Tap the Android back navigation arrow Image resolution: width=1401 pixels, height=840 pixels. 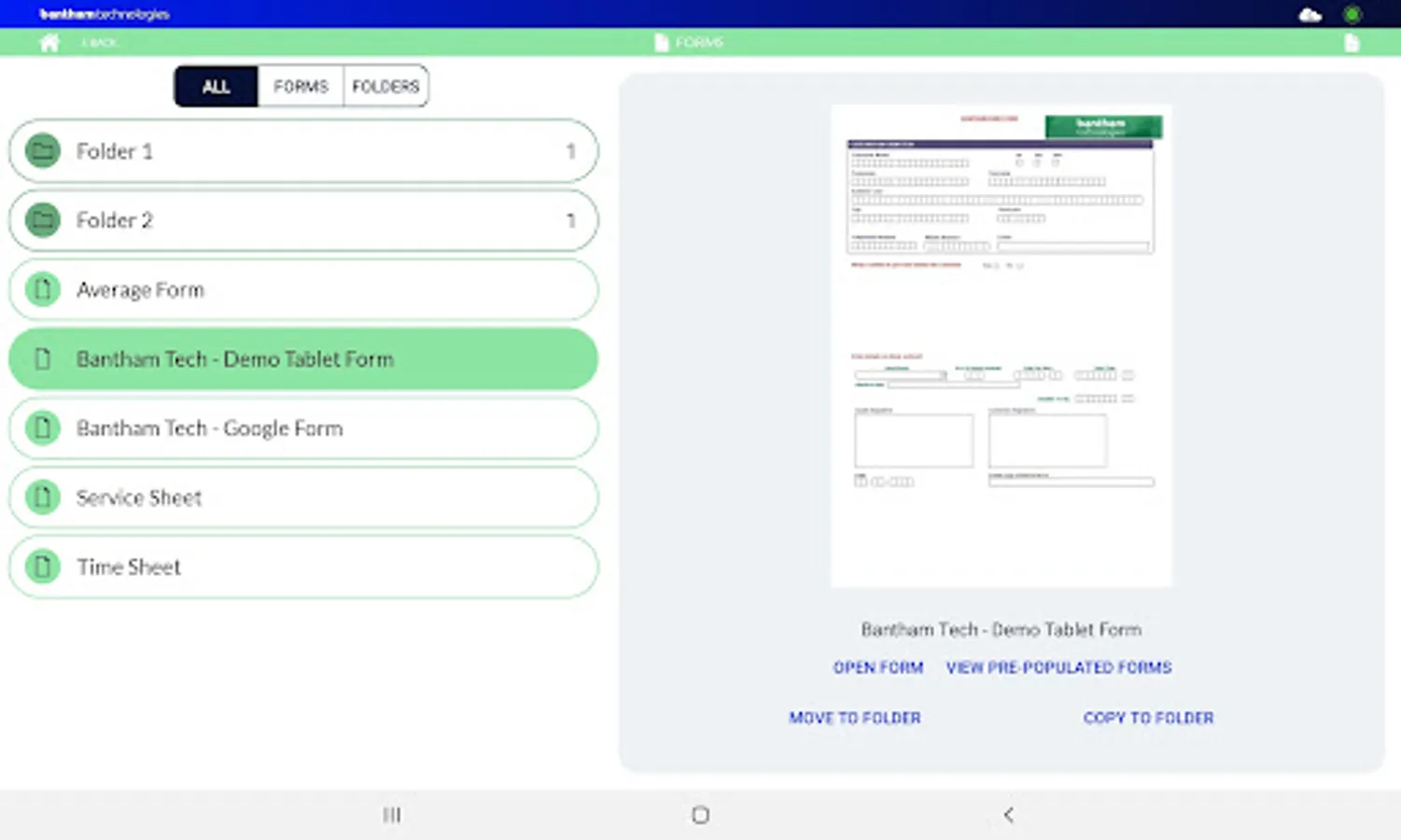1009,815
